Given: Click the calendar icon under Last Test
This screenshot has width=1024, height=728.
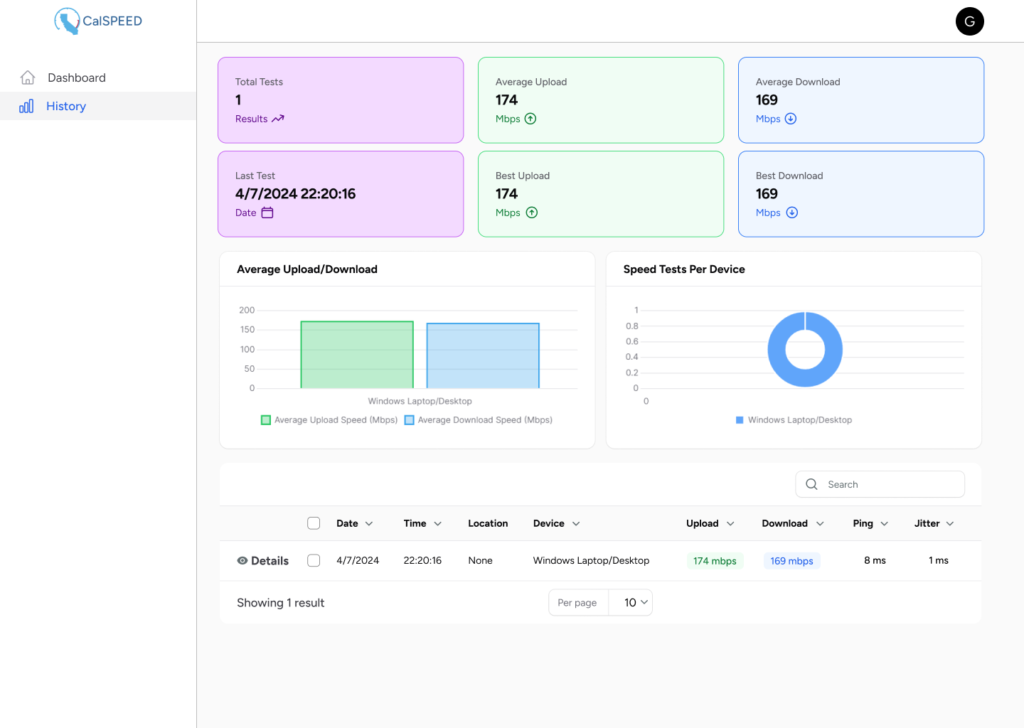Looking at the screenshot, I should pyautogui.click(x=267, y=213).
